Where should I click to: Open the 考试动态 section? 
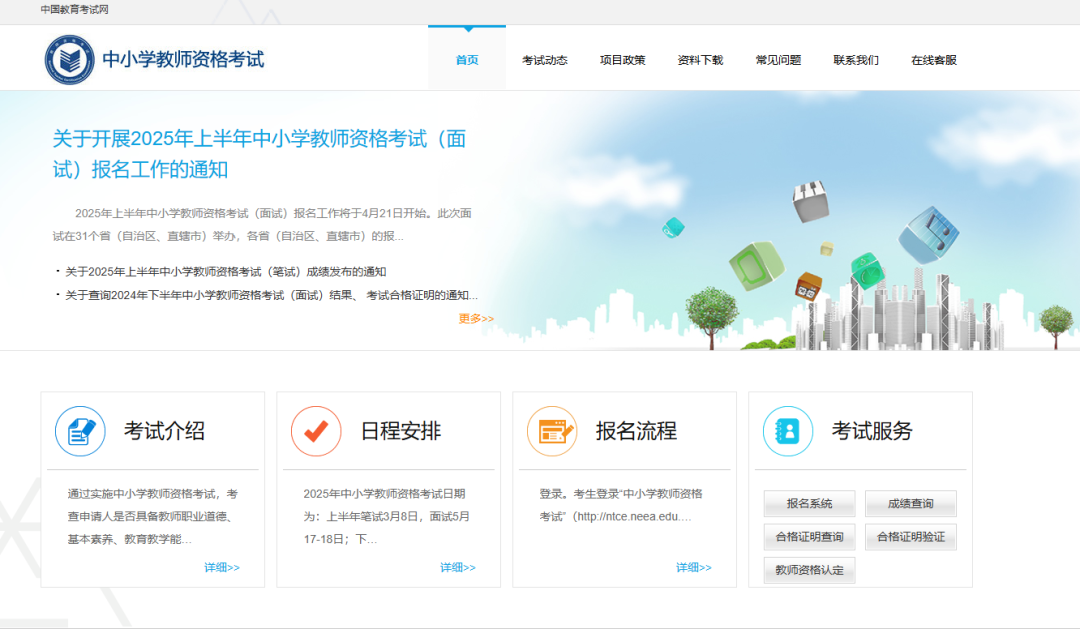point(544,59)
